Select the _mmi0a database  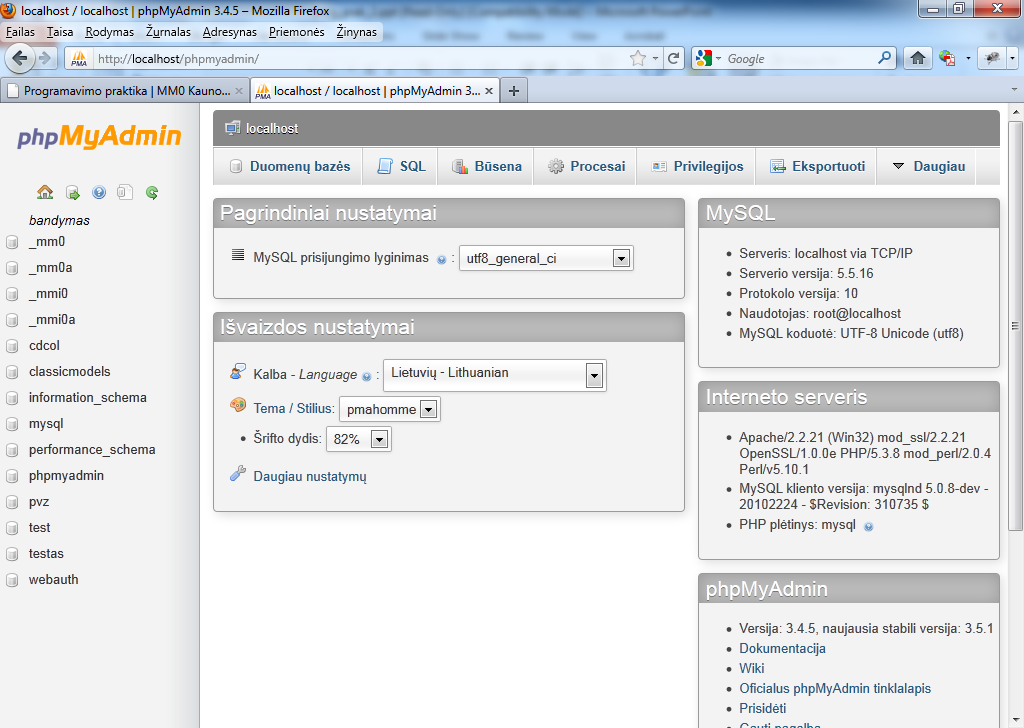click(52, 320)
